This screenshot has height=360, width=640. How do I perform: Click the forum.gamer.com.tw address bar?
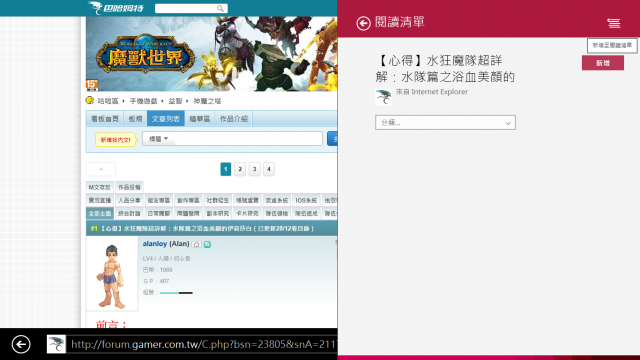click(203, 344)
